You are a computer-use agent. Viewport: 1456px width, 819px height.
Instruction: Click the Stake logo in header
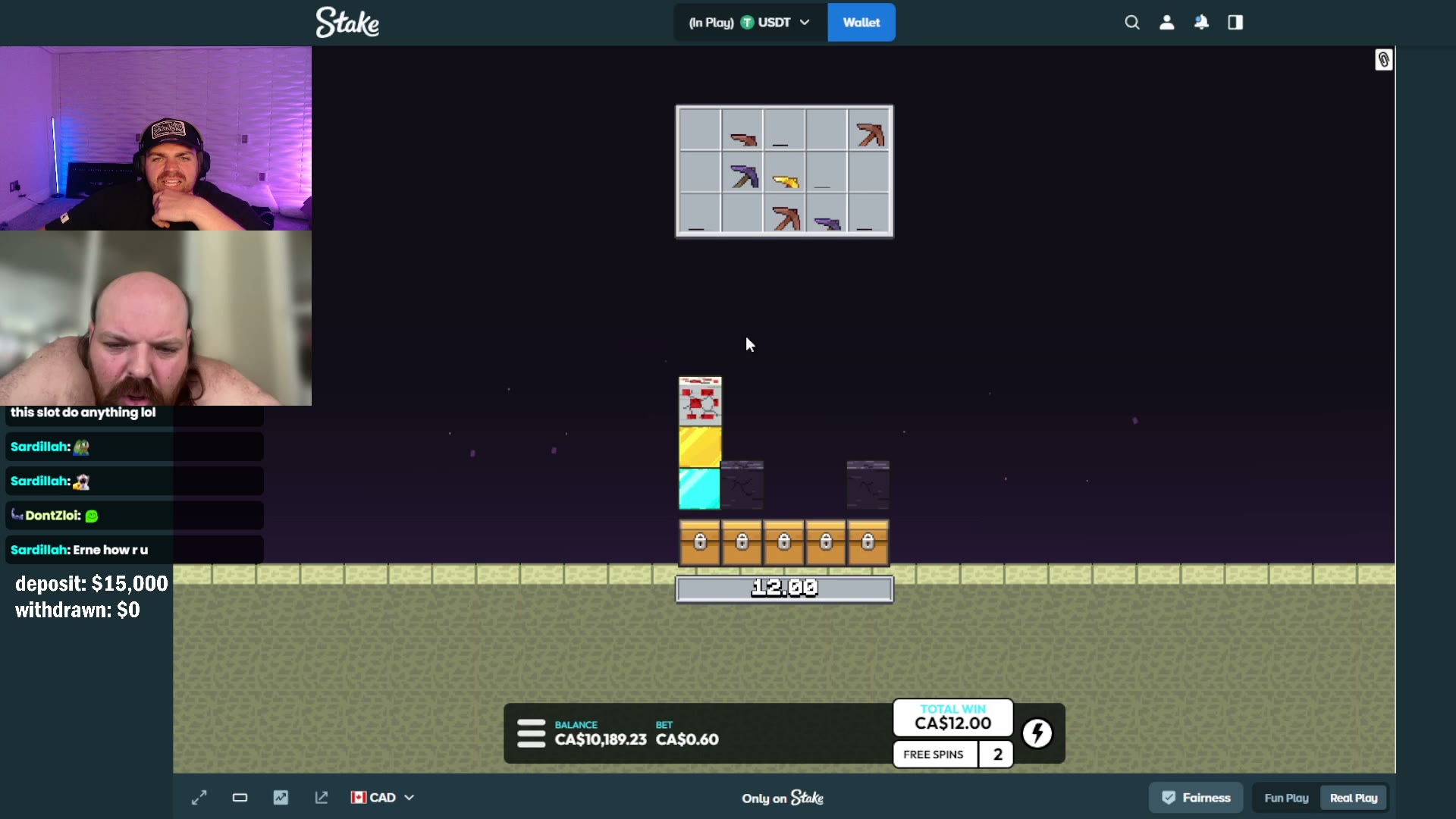[x=347, y=23]
